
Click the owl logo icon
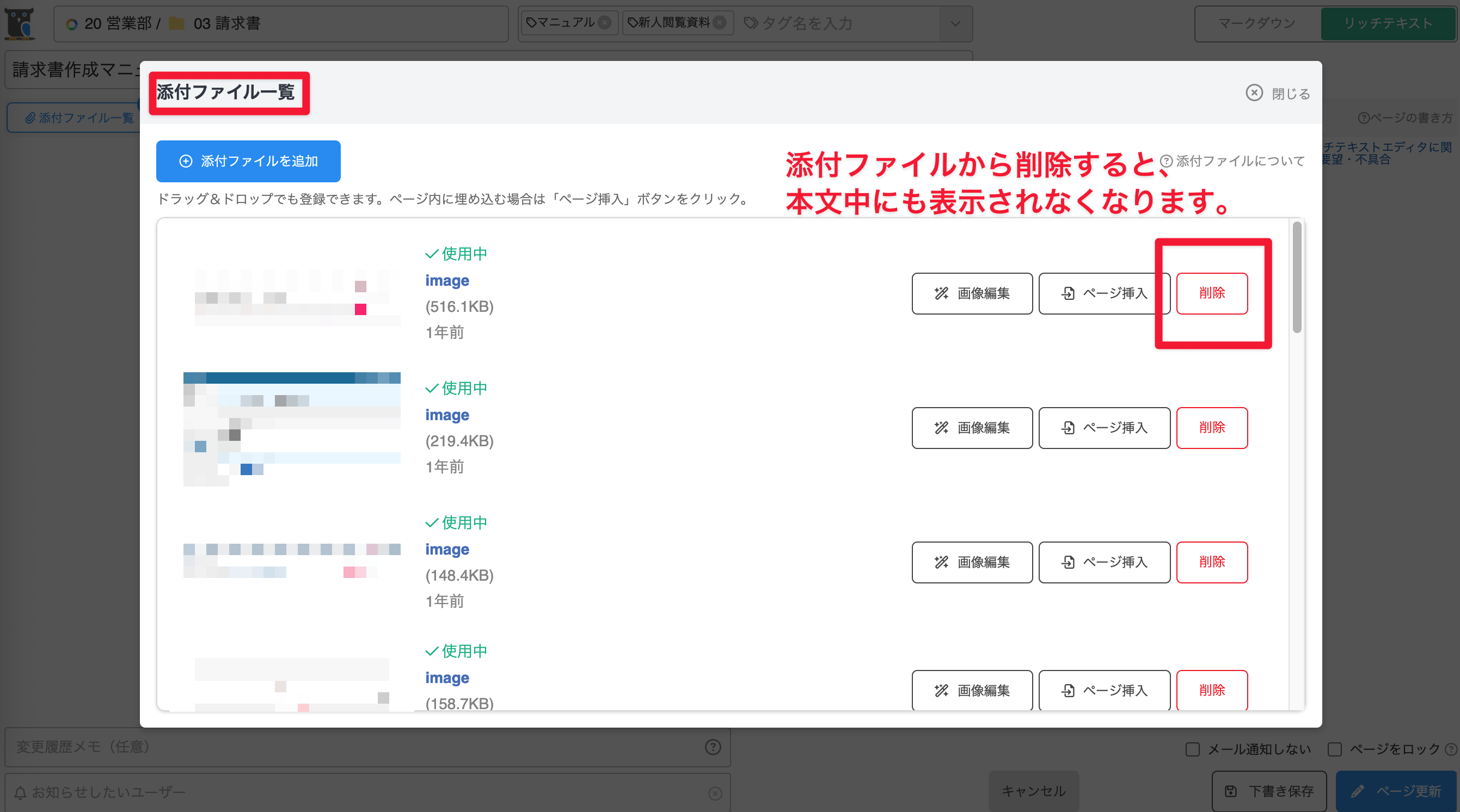[x=20, y=23]
